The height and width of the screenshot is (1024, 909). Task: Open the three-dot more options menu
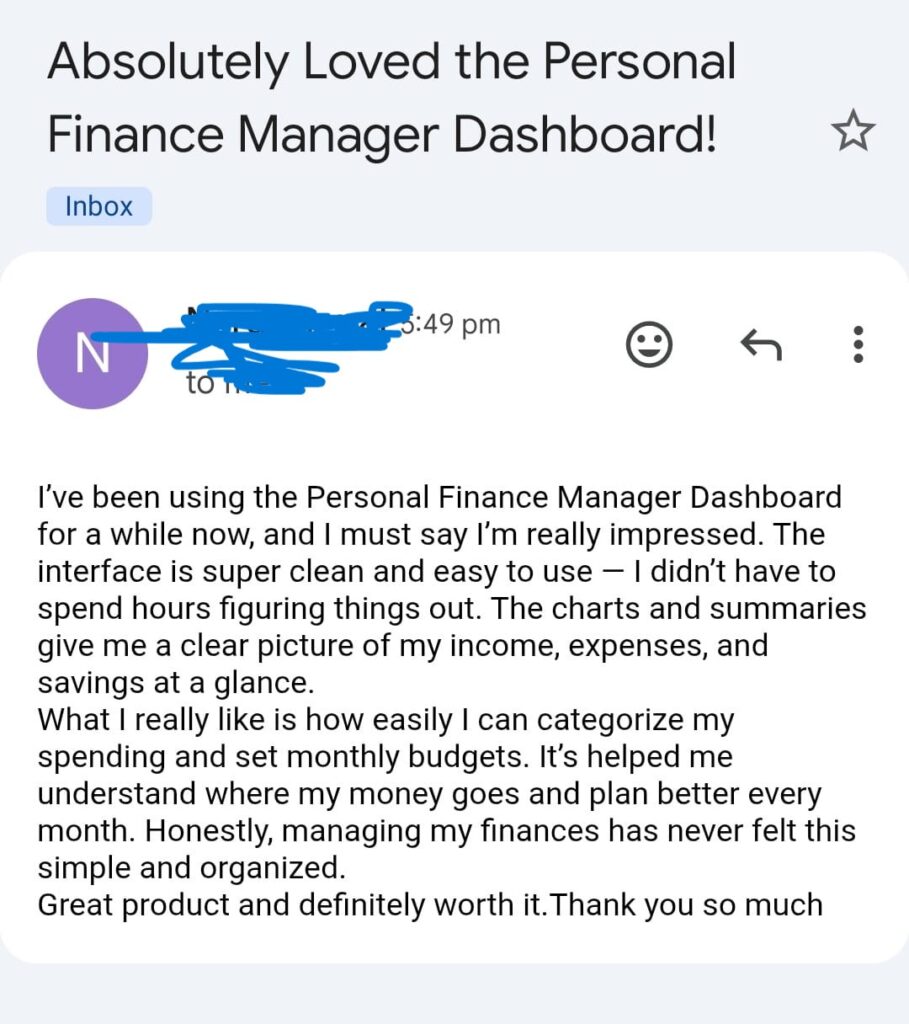[x=857, y=345]
